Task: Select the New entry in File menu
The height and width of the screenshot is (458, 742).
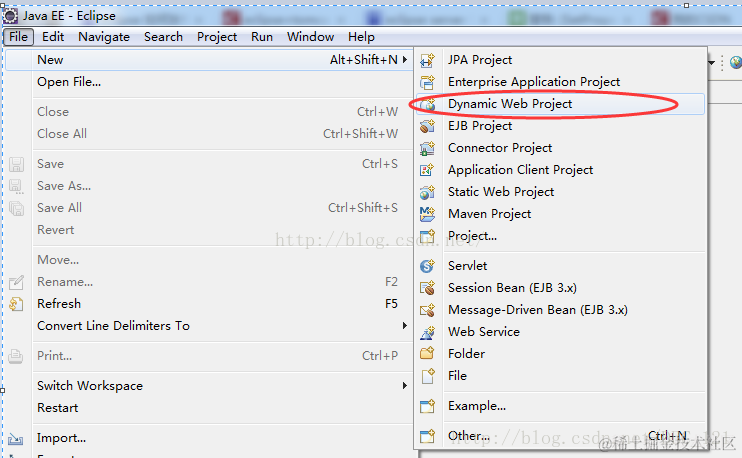Action: tap(208, 60)
